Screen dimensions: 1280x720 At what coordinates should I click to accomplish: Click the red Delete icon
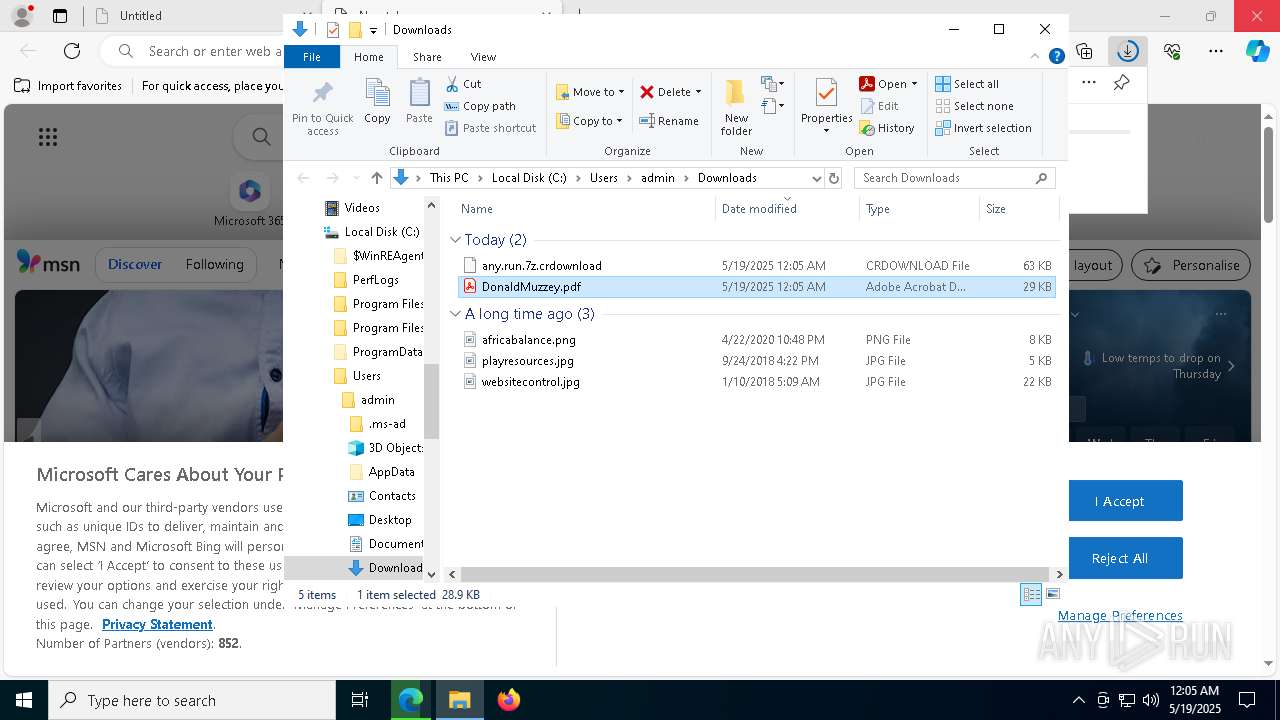coord(647,92)
